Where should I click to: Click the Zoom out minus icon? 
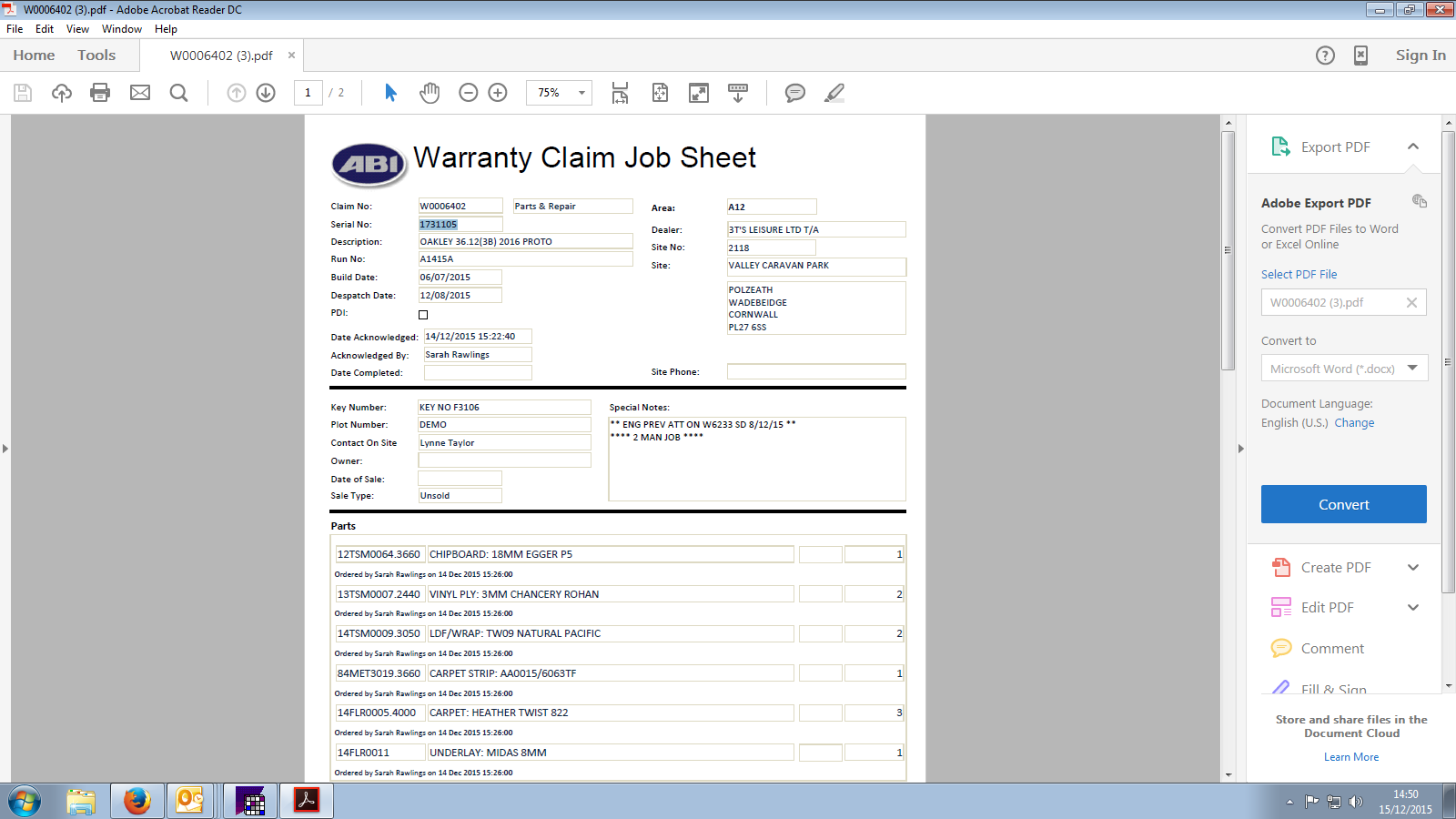tap(469, 93)
